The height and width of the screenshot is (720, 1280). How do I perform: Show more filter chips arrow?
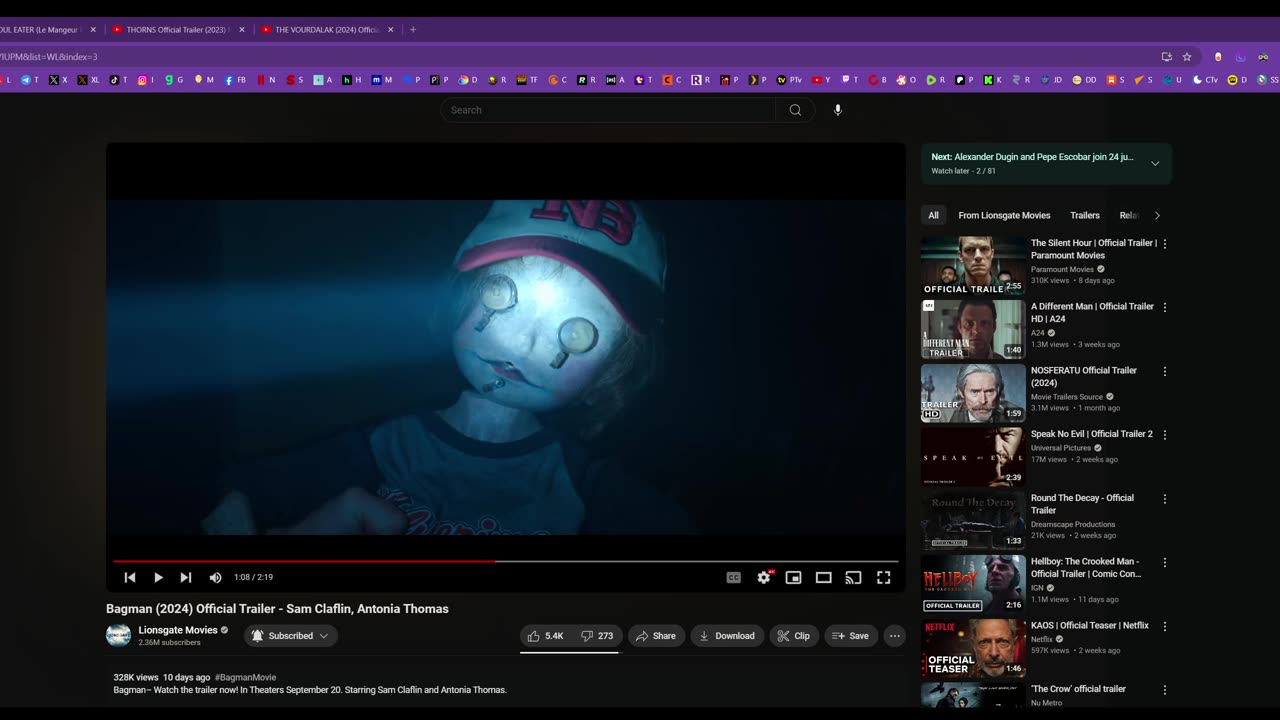(1157, 215)
